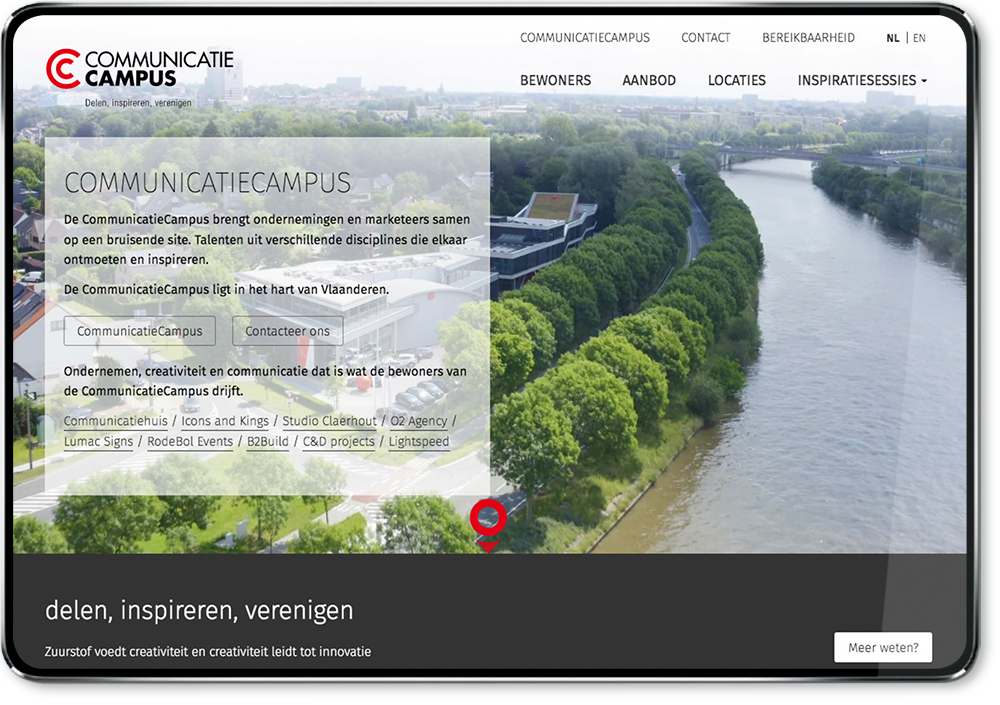Viewport: 1000px width, 705px height.
Task: Open the Lumac Signs link
Action: [x=98, y=442]
